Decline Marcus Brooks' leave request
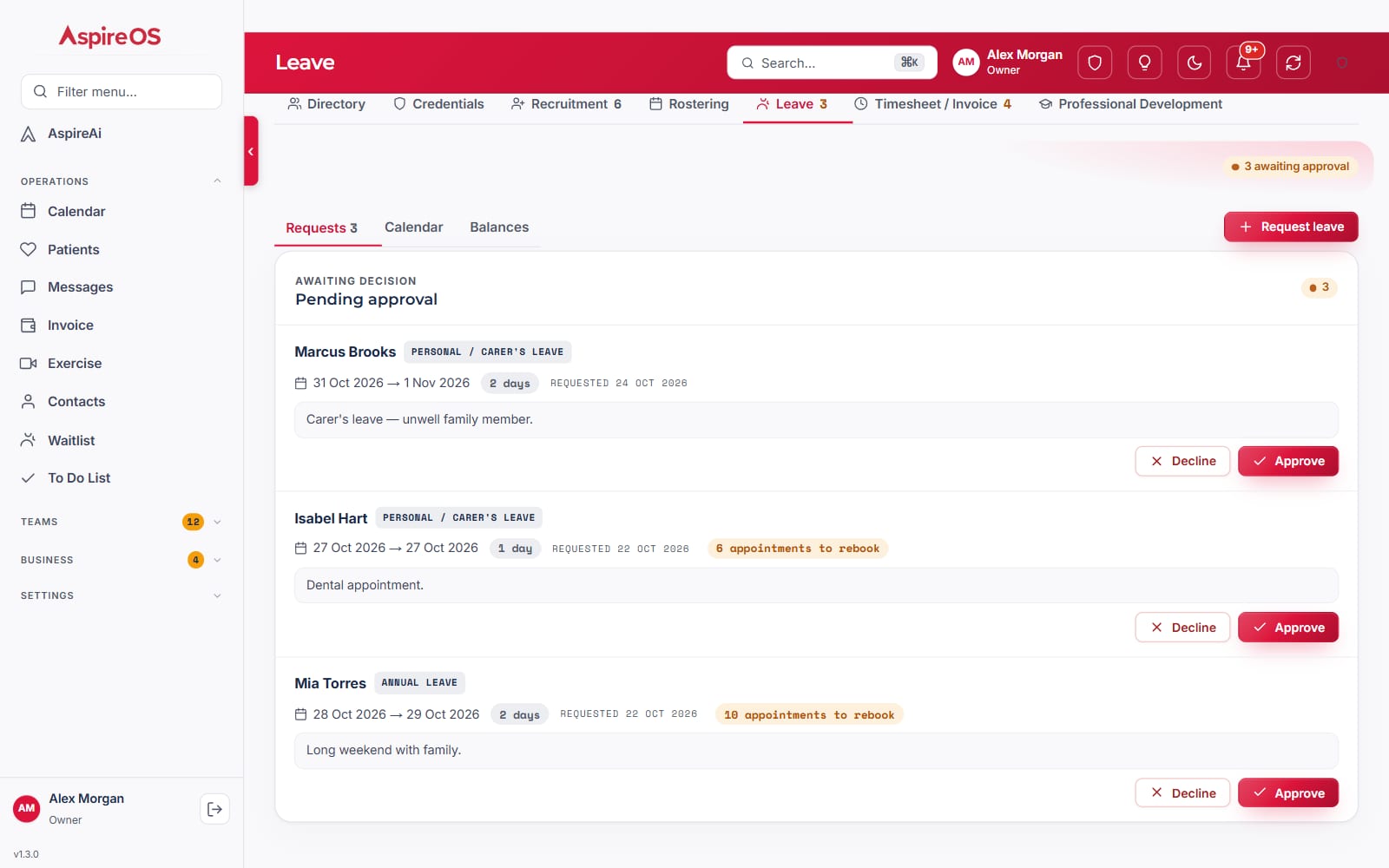 [1182, 461]
